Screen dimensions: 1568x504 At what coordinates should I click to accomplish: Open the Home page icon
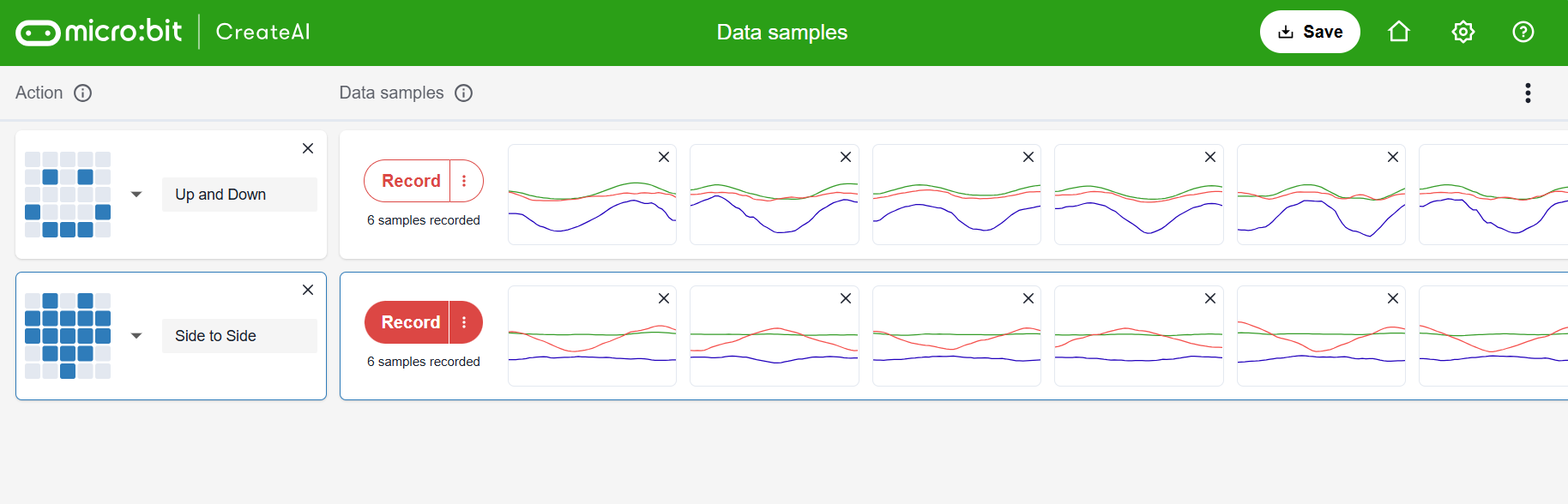tap(1399, 32)
